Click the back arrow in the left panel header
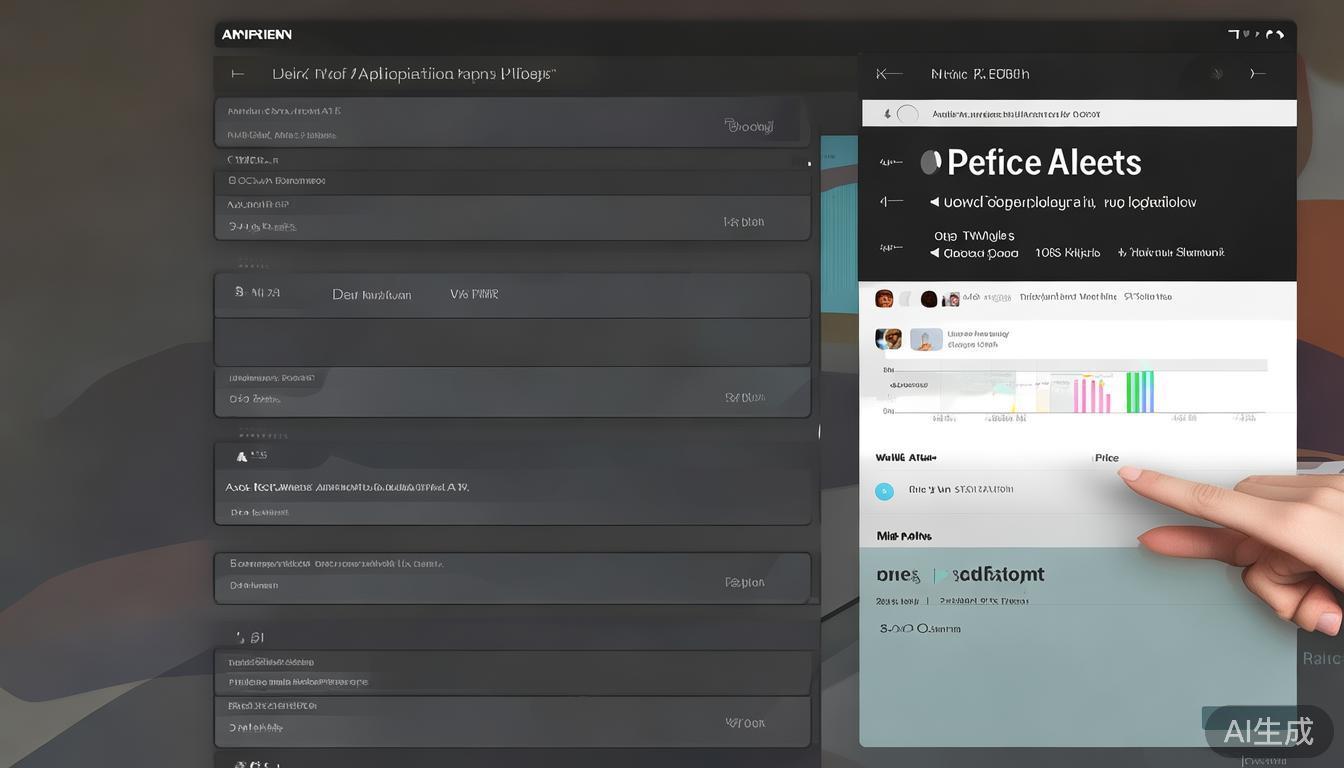This screenshot has width=1344, height=768. pos(238,74)
